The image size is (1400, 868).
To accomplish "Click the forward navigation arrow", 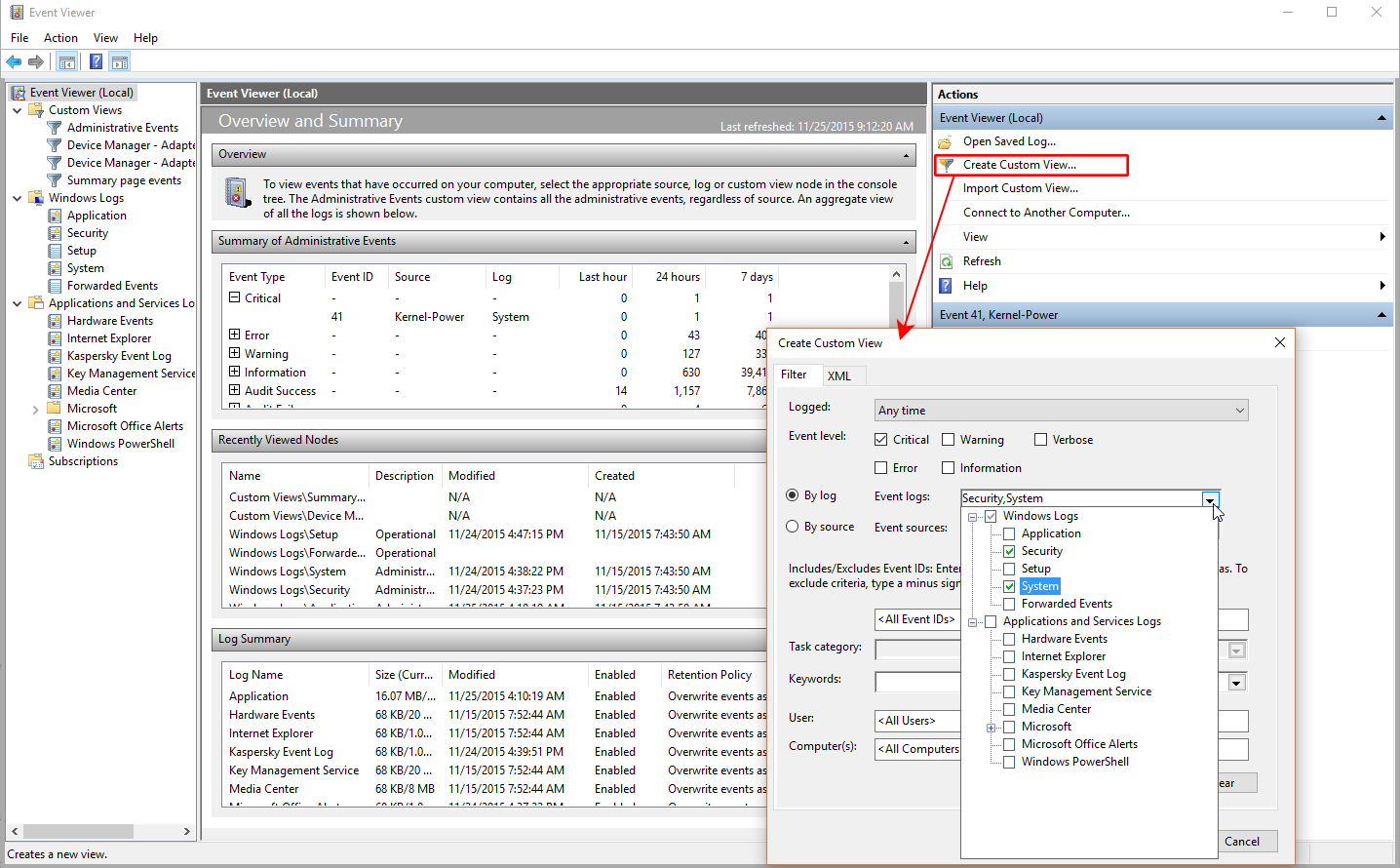I will point(37,60).
